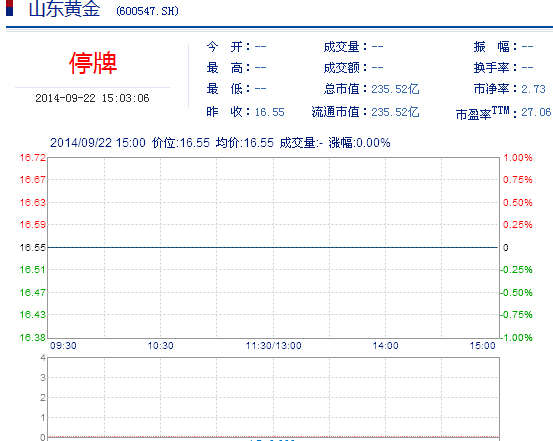Click 均价:16.55 in chart header
Screen dimensions: 553x441
[x=244, y=143]
